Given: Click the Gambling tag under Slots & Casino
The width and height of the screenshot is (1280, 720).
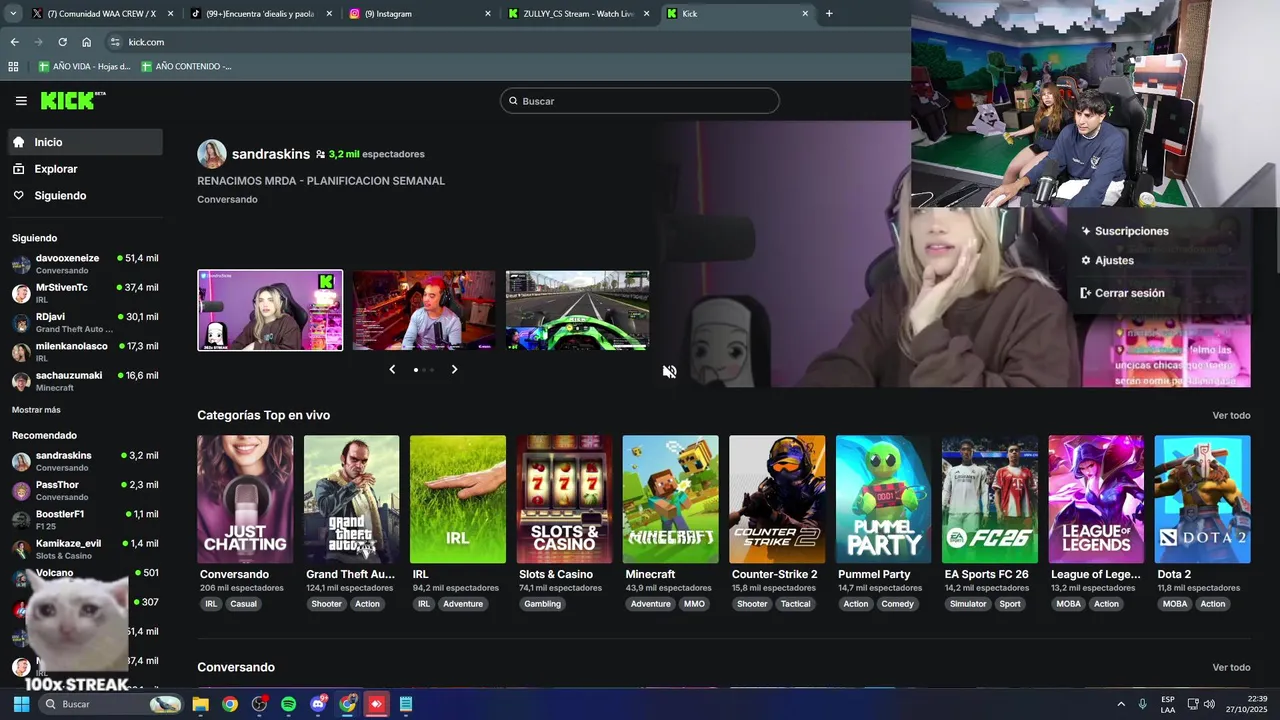Looking at the screenshot, I should pyautogui.click(x=543, y=604).
